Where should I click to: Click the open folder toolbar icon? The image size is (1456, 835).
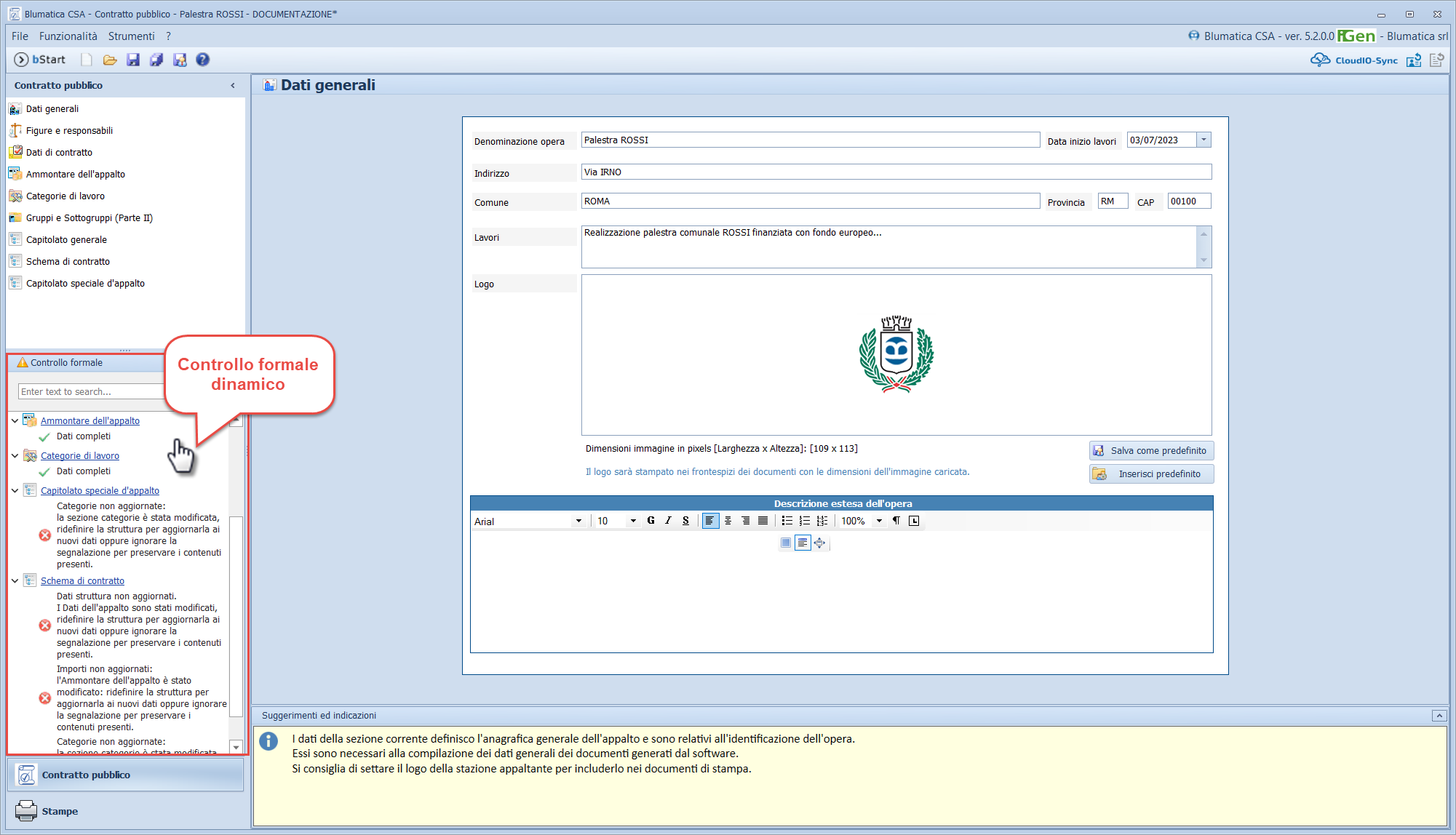110,60
